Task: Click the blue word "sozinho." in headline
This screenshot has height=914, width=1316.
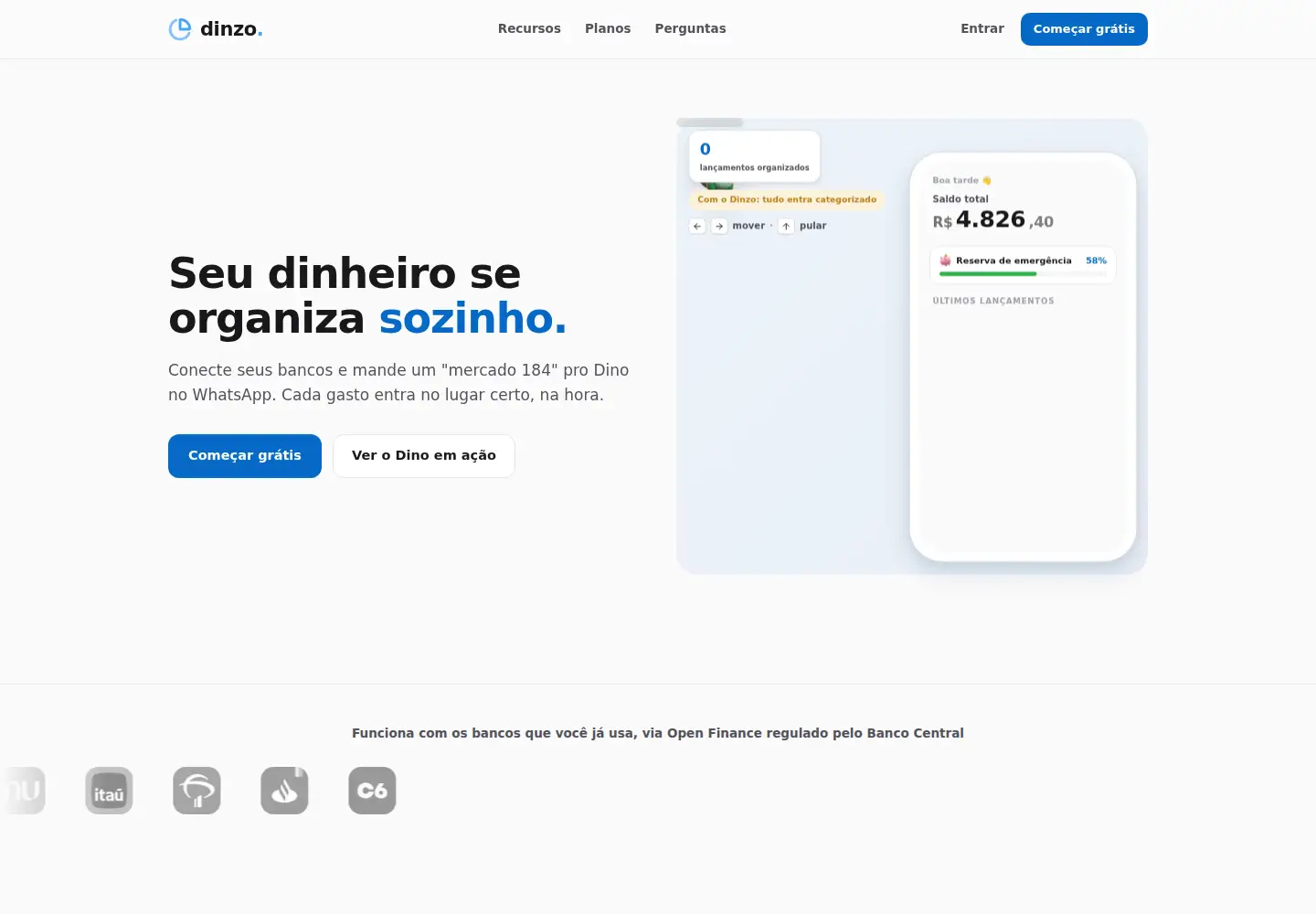Action: click(472, 319)
